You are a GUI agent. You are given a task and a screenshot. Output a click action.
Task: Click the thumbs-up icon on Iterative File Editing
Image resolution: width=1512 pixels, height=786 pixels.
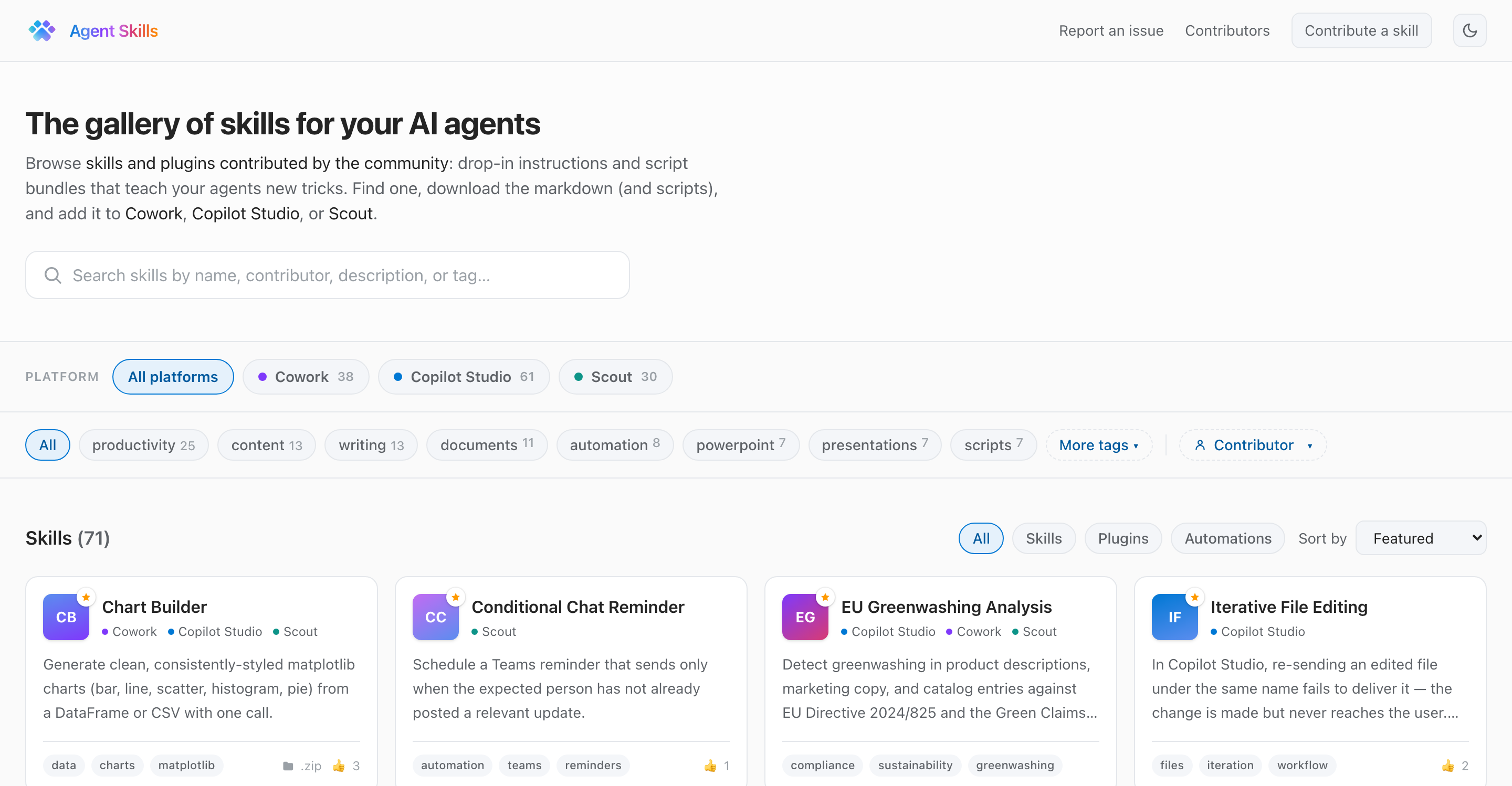(x=1448, y=766)
